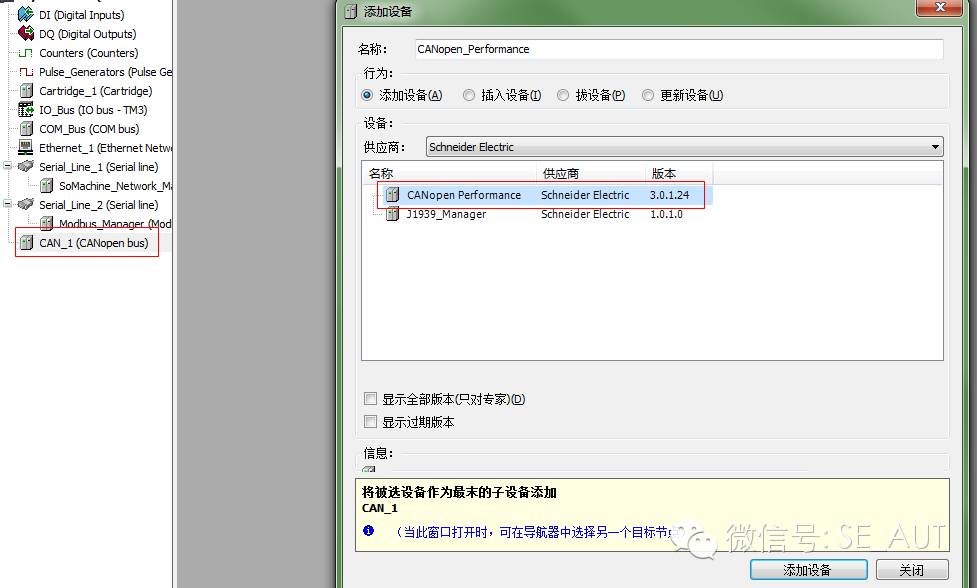Click the COM_Bus device icon

[x=26, y=129]
